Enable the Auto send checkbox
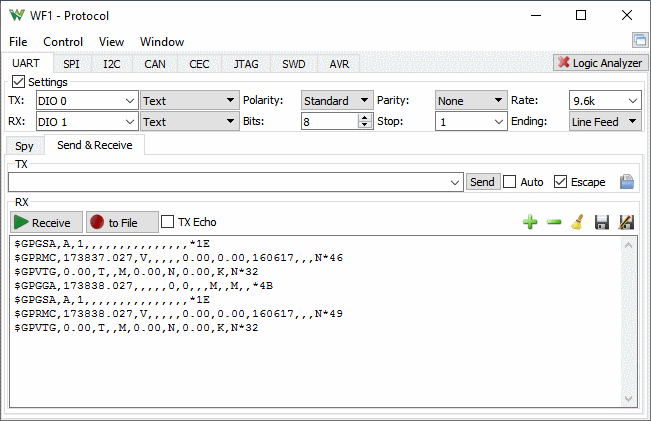This screenshot has width=651, height=421. pyautogui.click(x=510, y=182)
